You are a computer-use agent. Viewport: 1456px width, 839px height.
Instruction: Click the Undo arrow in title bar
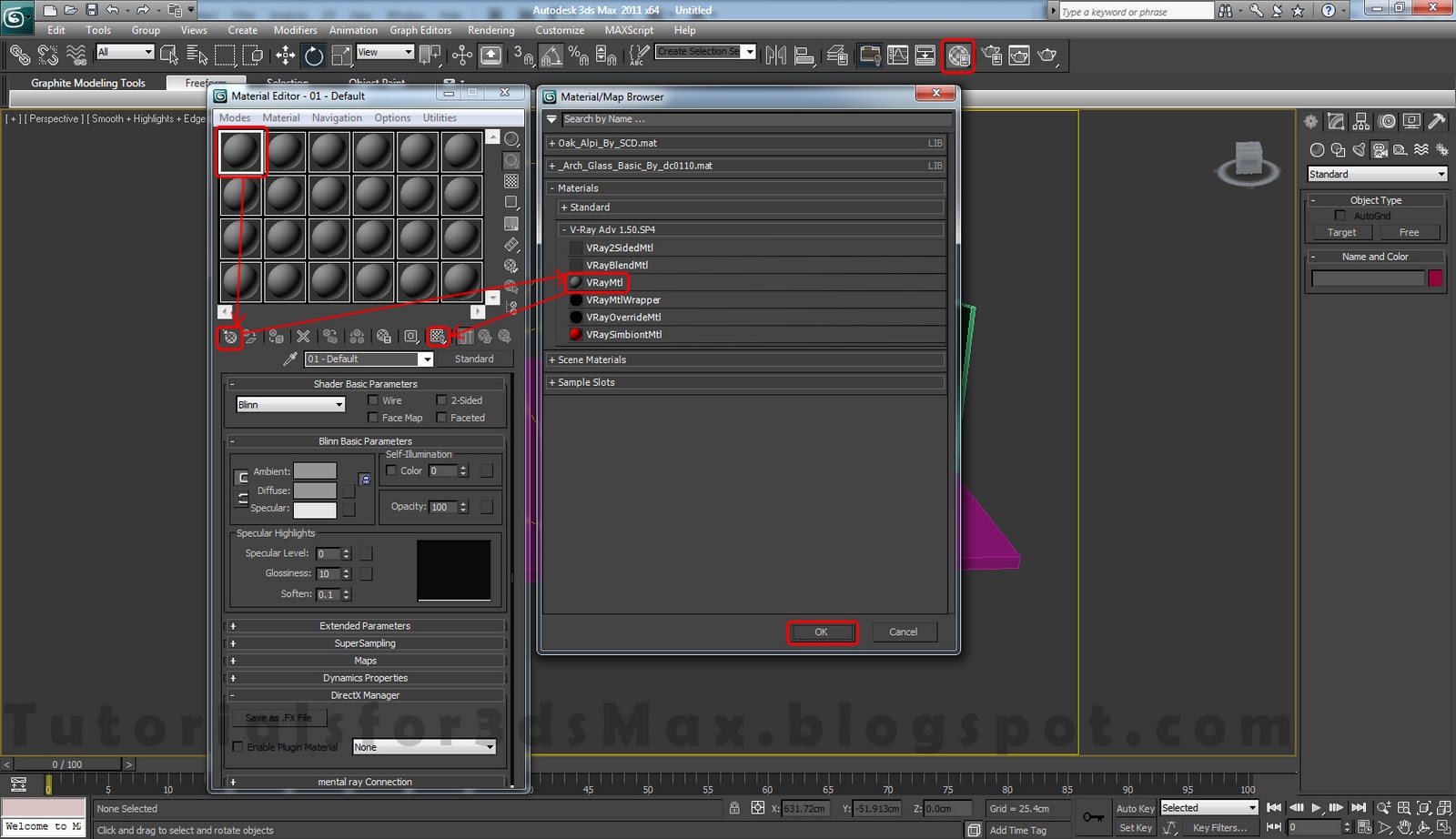[112, 10]
